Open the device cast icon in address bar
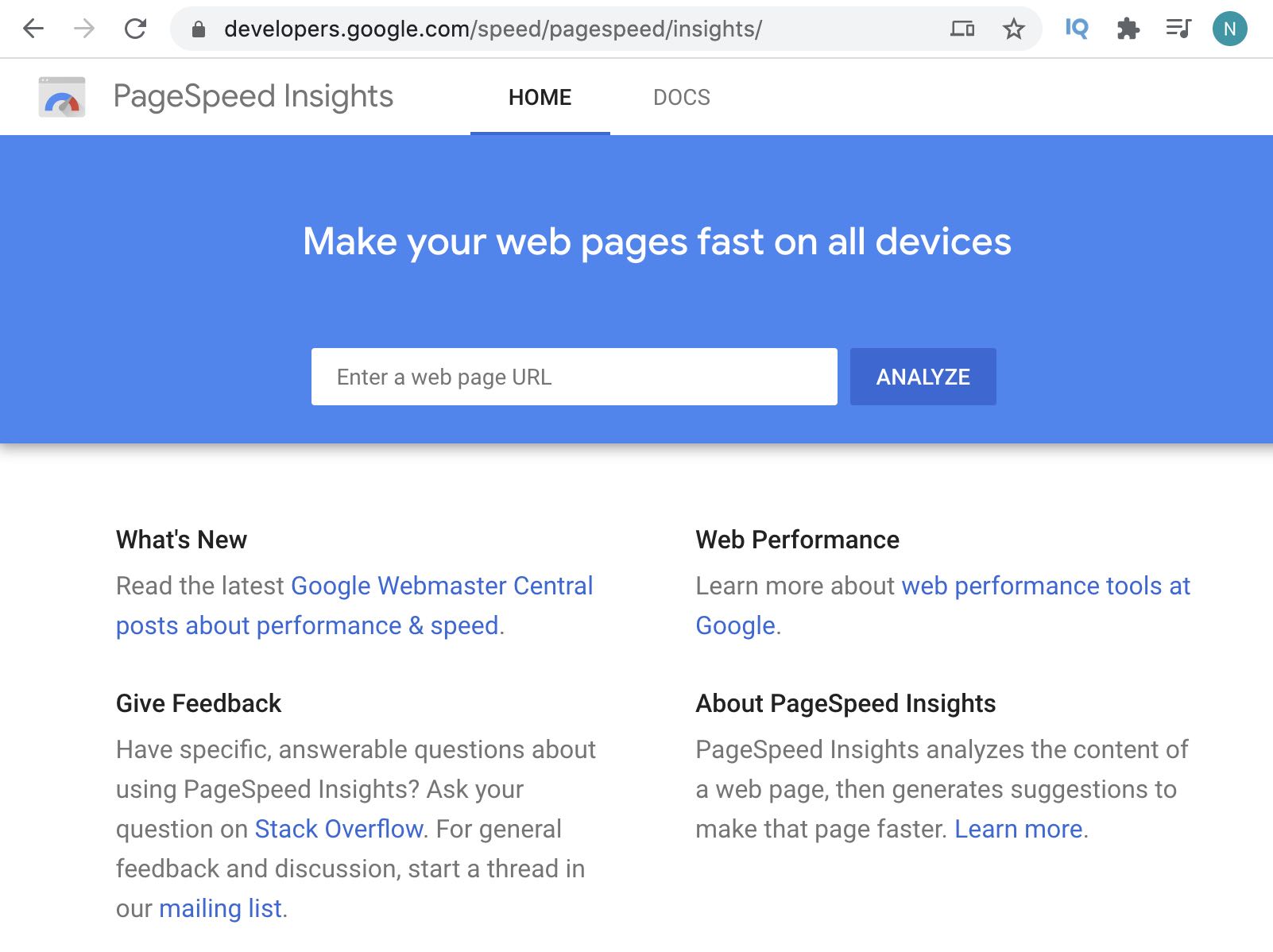The image size is (1273, 952). pos(962,29)
